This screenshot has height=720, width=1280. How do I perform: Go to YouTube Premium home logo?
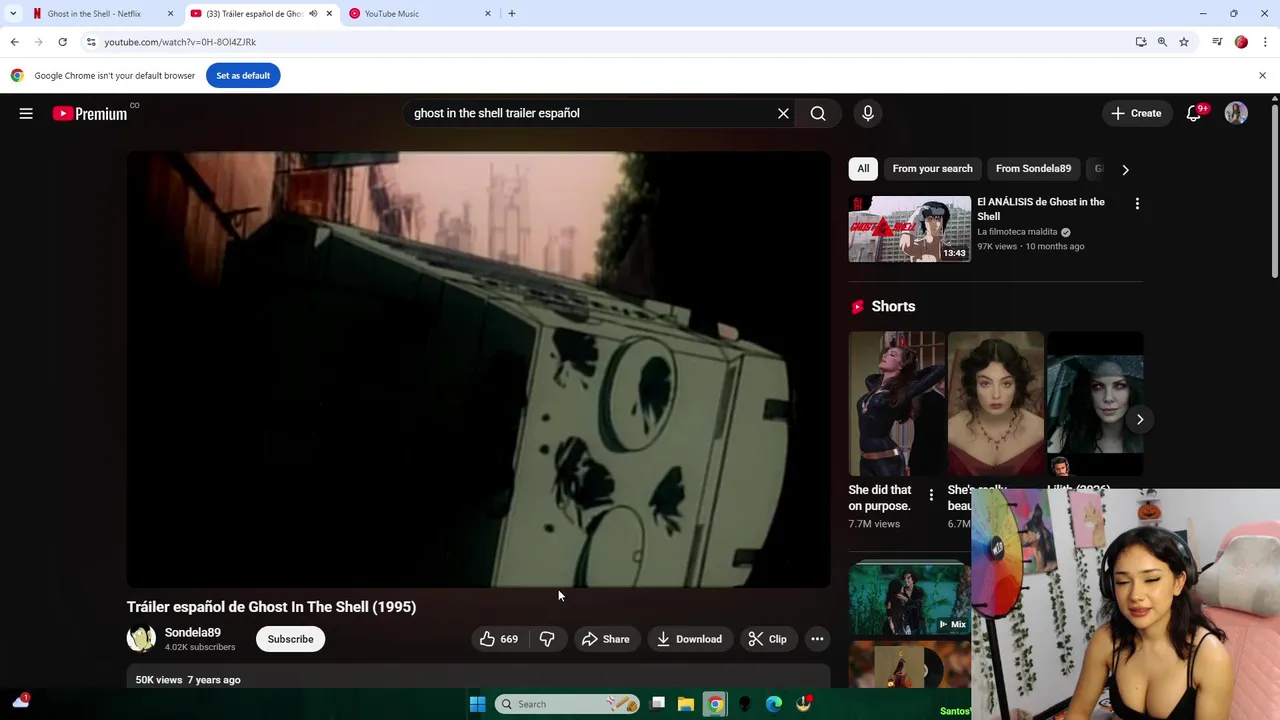coord(90,113)
